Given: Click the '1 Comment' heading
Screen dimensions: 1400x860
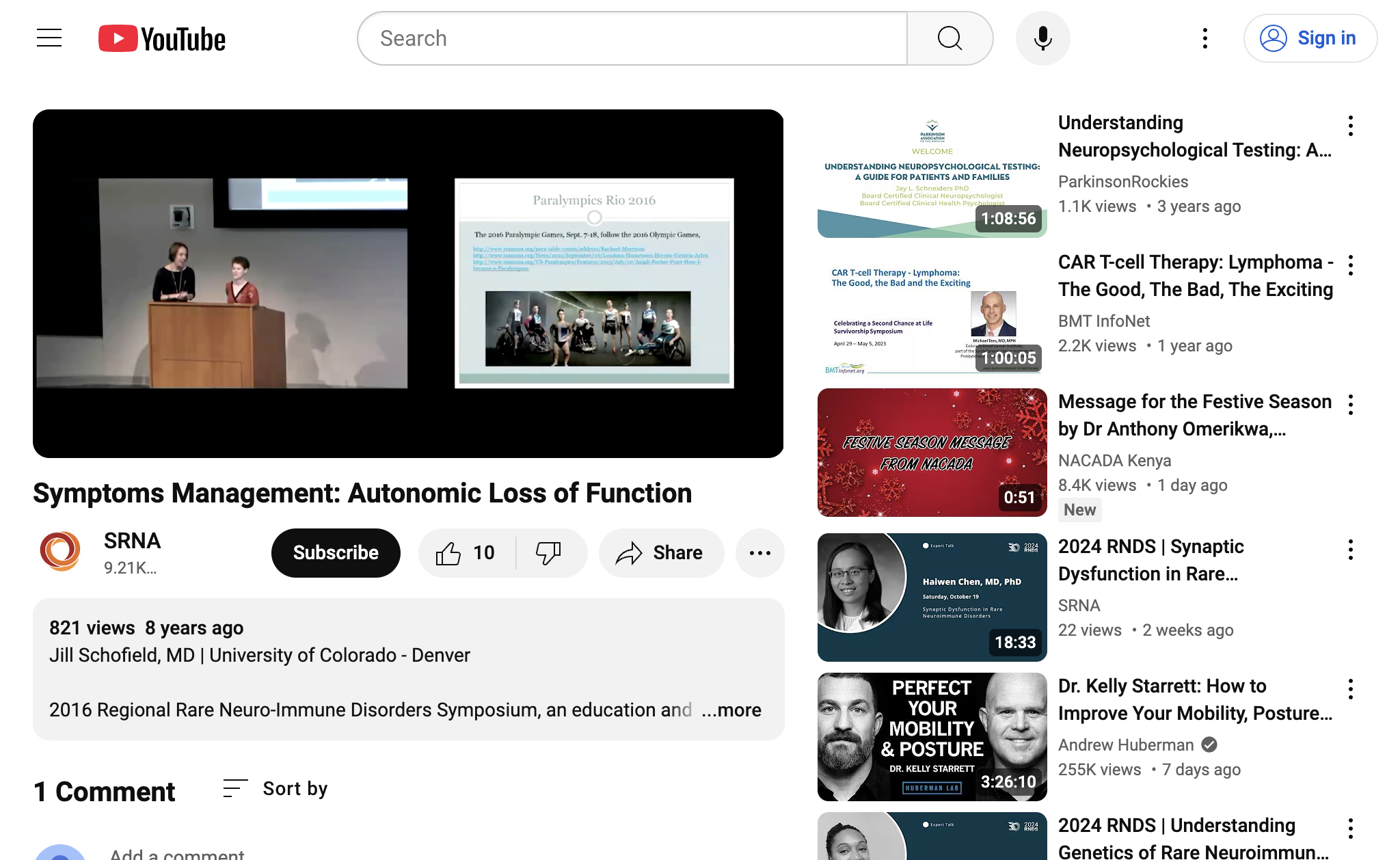Looking at the screenshot, I should point(105,791).
